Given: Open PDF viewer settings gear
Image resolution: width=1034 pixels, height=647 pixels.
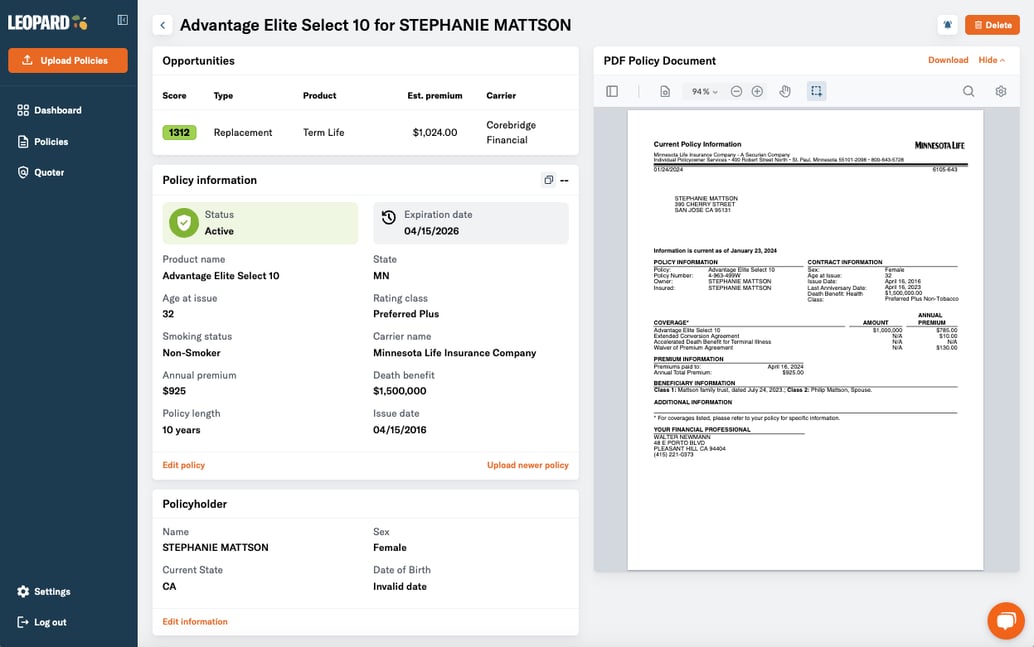Looking at the screenshot, I should click(1001, 91).
